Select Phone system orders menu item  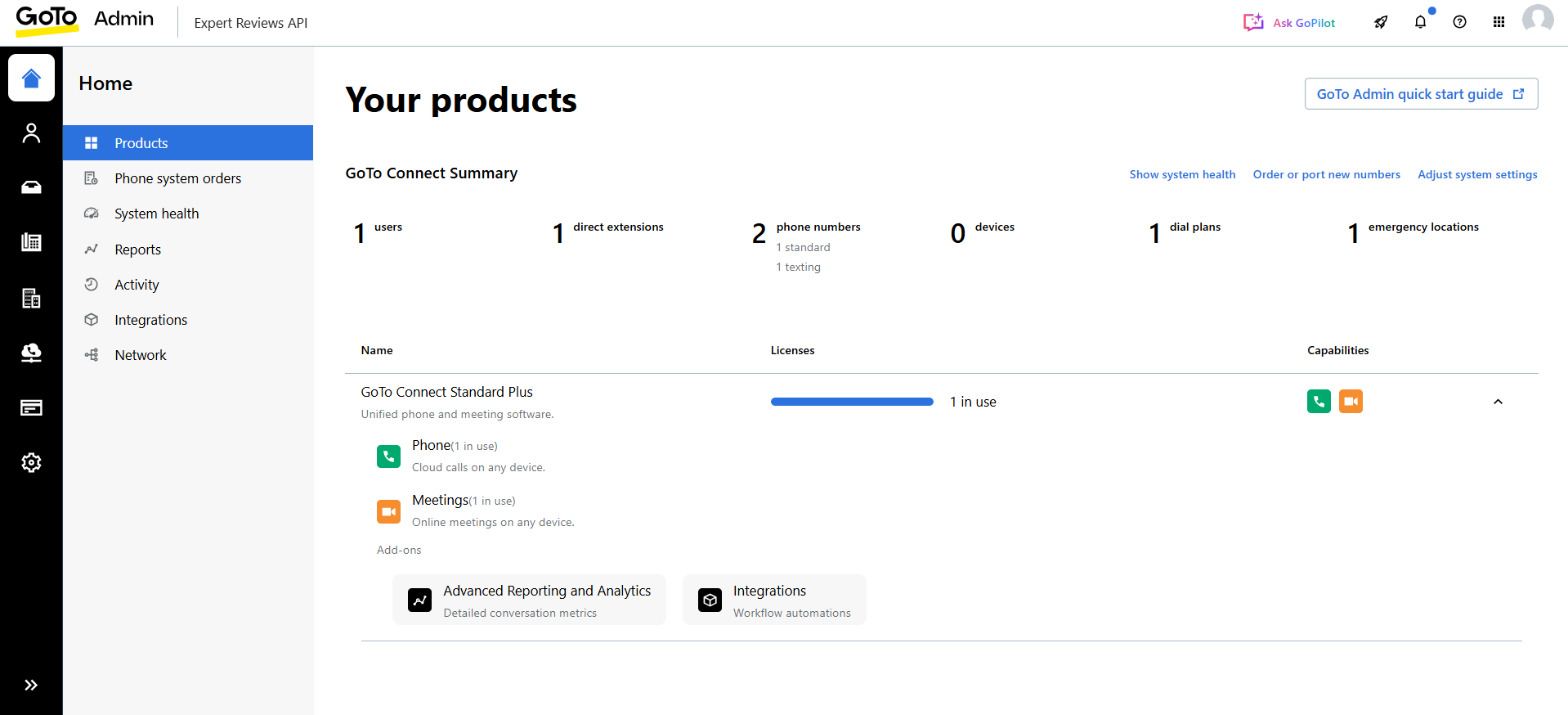(x=188, y=178)
